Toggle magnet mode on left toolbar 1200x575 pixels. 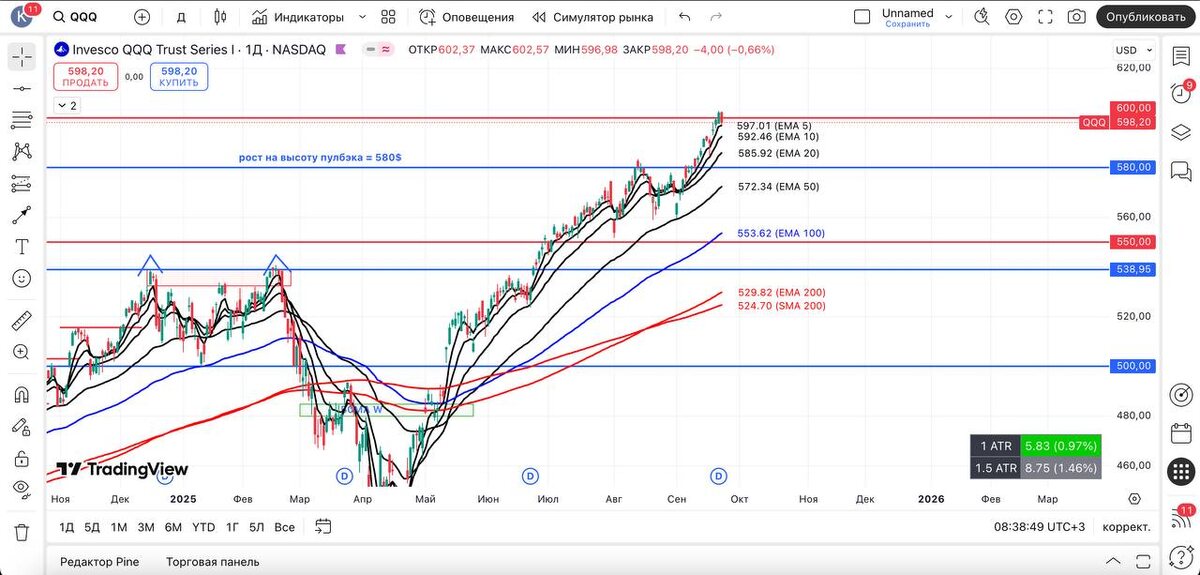21,395
